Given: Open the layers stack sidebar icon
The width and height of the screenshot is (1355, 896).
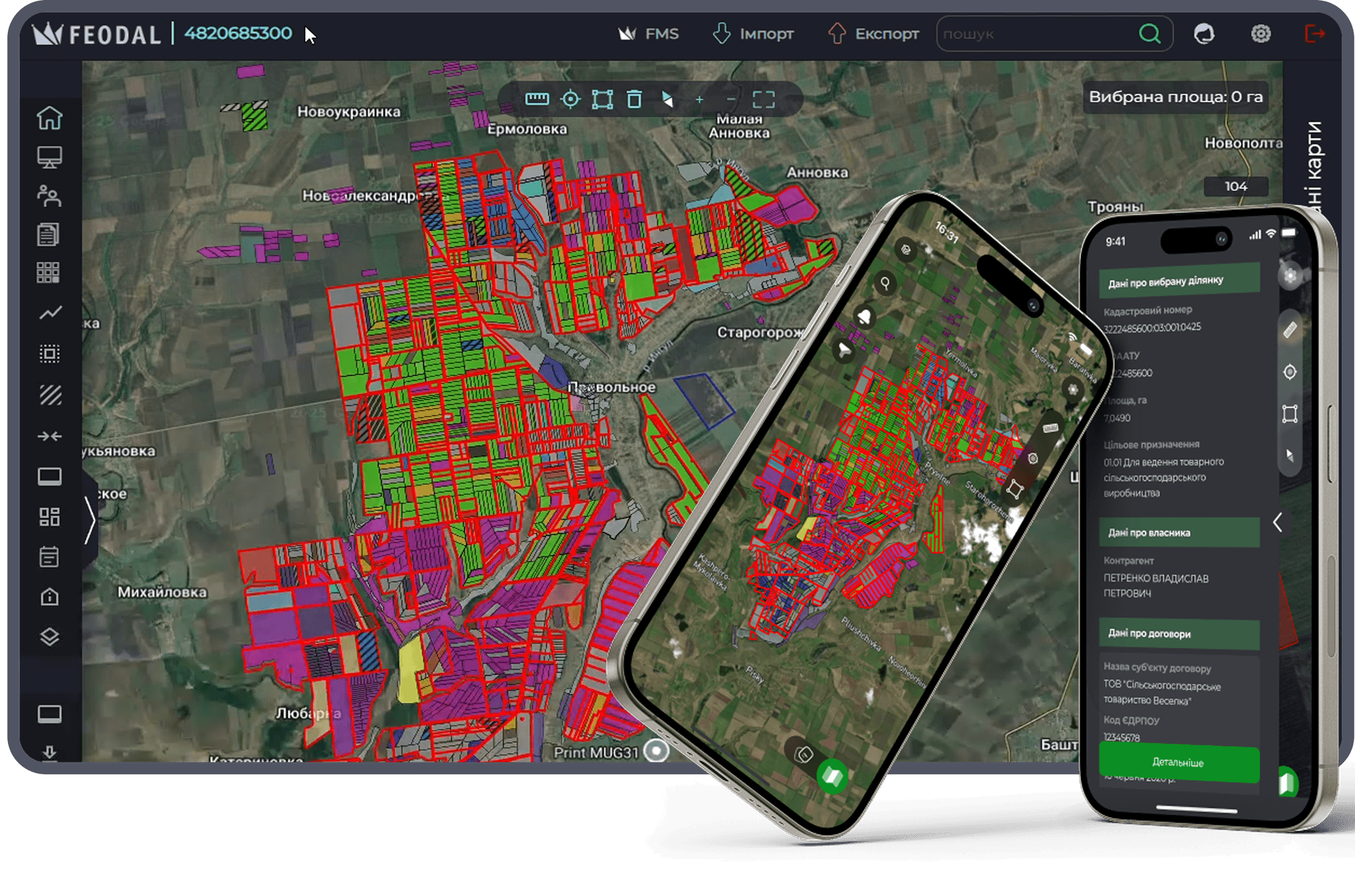Looking at the screenshot, I should (50, 637).
